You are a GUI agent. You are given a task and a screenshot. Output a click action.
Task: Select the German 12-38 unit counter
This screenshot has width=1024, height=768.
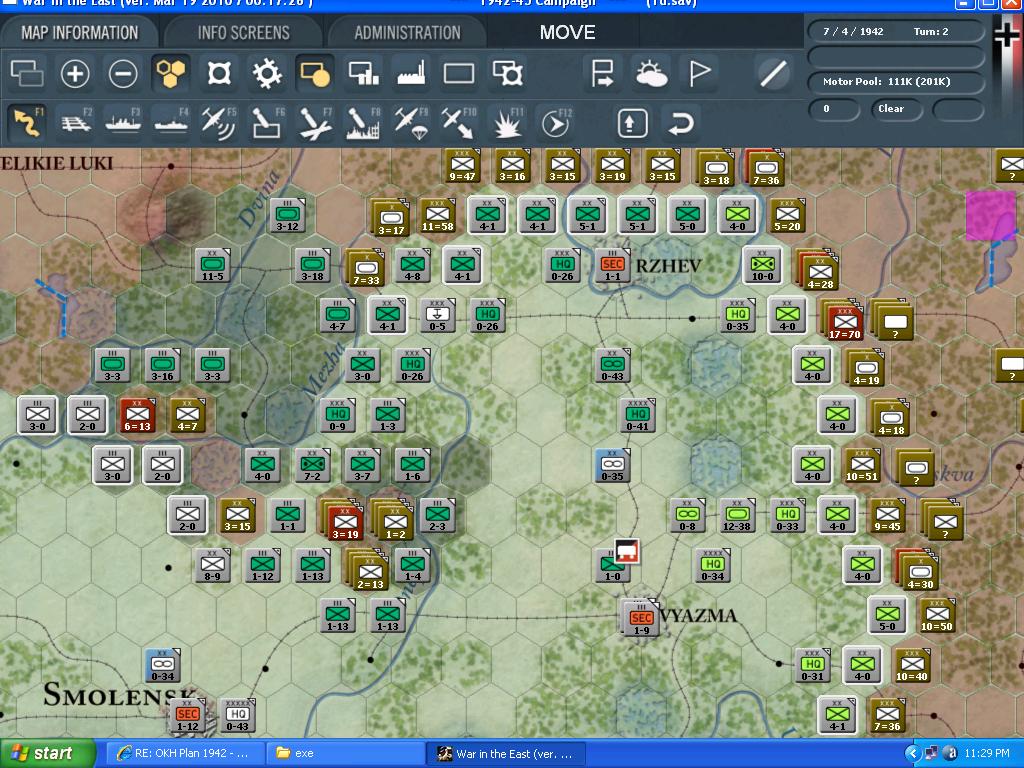click(x=737, y=515)
